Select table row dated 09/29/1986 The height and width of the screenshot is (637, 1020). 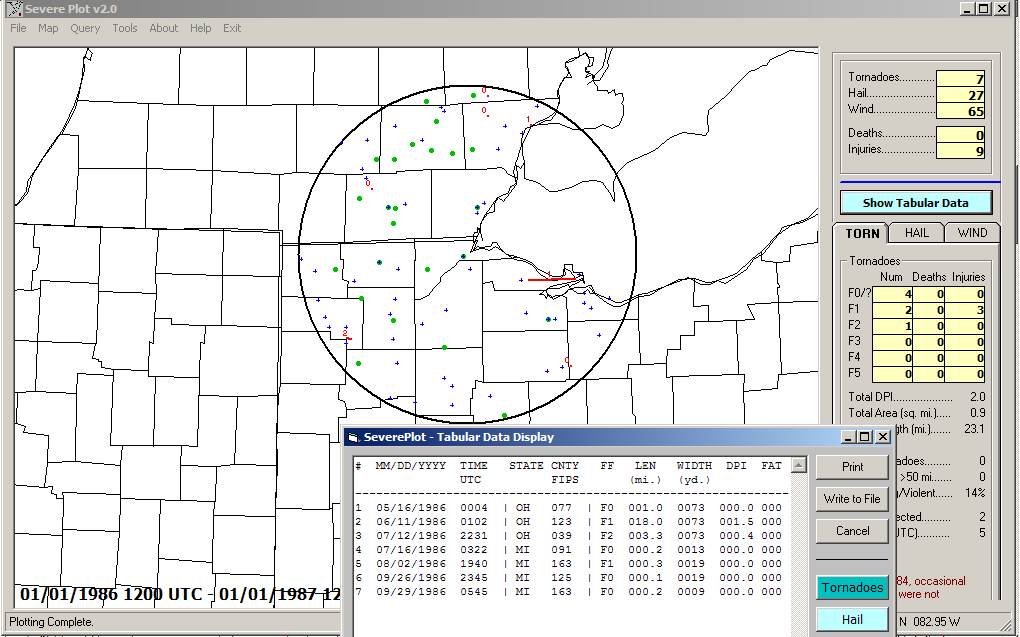tap(569, 592)
